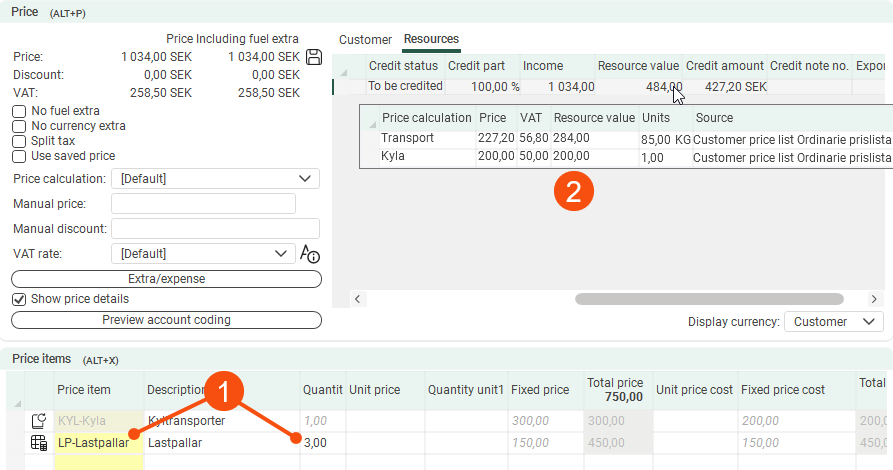Image resolution: width=893 pixels, height=470 pixels.
Task: Enable the No fuel extra checkbox
Action: pyautogui.click(x=19, y=111)
